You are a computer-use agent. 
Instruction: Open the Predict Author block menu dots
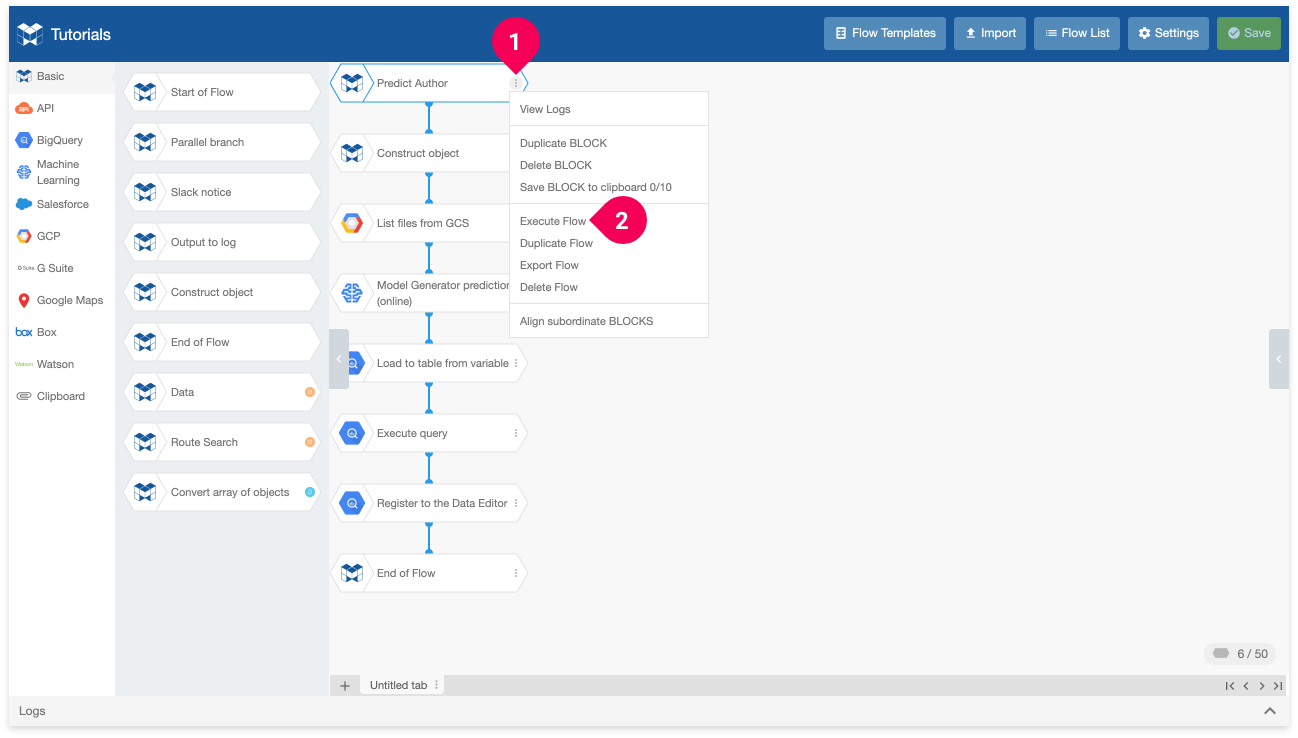tap(516, 83)
